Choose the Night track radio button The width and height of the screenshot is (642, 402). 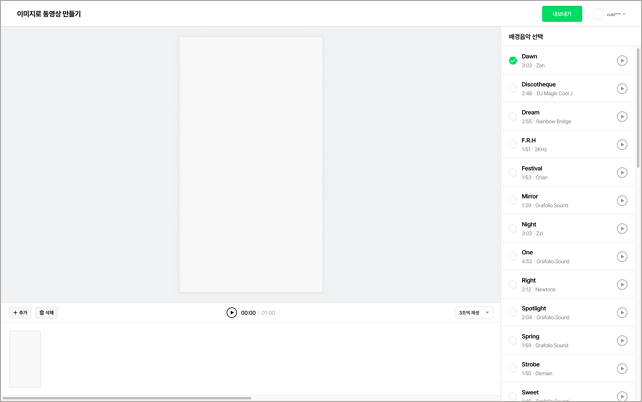[513, 229]
